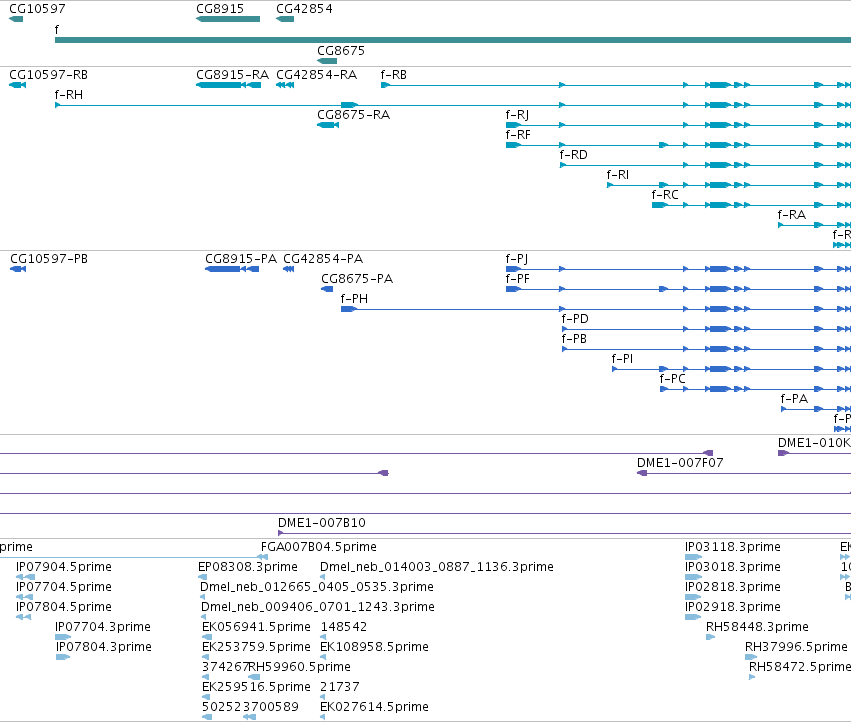Select transcript CG8675-RA
The height and width of the screenshot is (722, 851).
click(x=353, y=115)
